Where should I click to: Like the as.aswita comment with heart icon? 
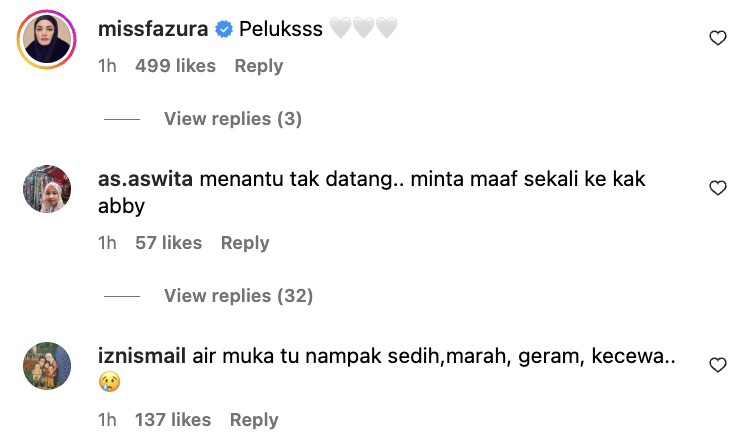point(716,188)
